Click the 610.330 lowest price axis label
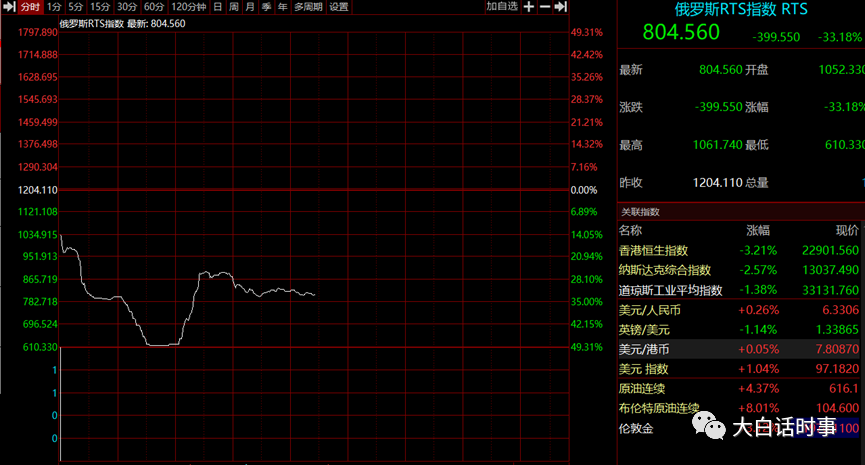This screenshot has width=865, height=465. 40,347
